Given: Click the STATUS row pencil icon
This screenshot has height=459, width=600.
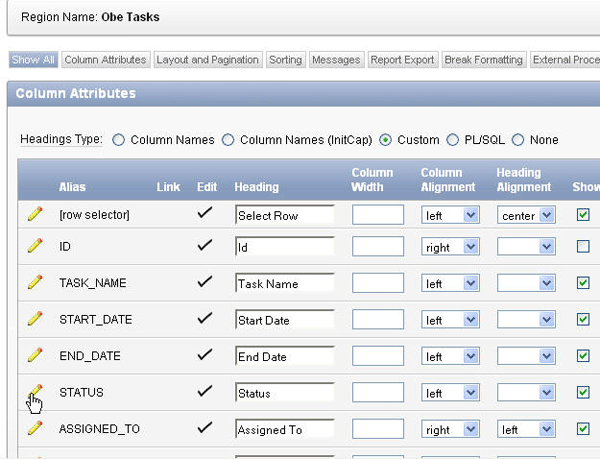Looking at the screenshot, I should click(x=35, y=391).
